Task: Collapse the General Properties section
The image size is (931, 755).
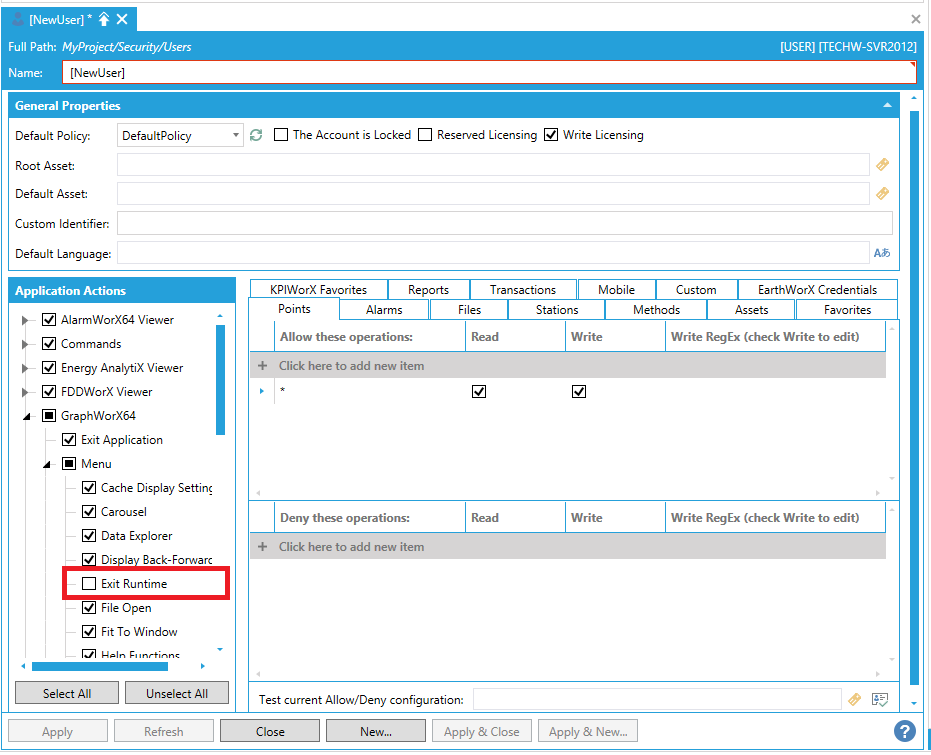Action: 886,105
